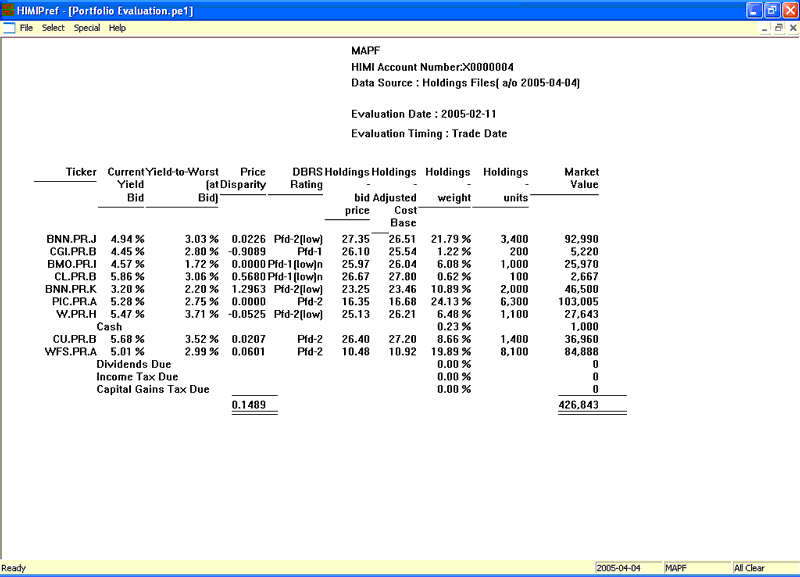Click the All Clear status bar pane
The width and height of the screenshot is (800, 577).
click(x=764, y=568)
